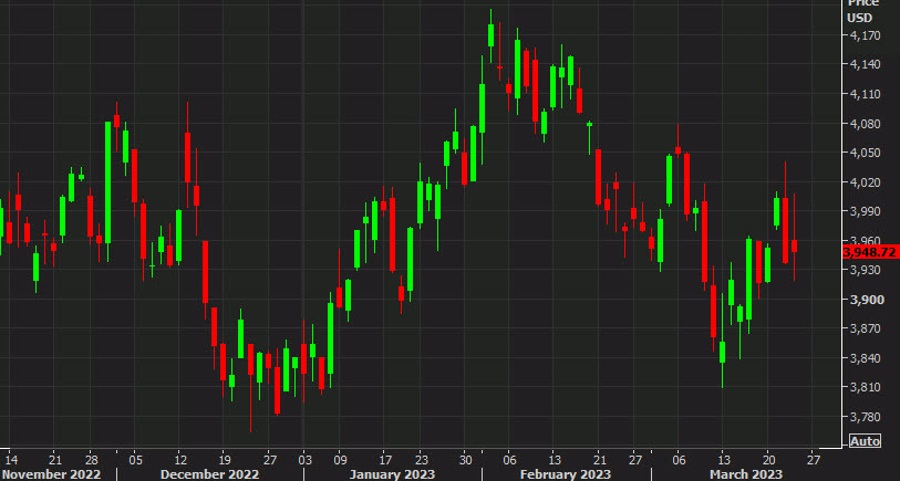
Task: Click the 4,080 price axis label
Action: click(x=864, y=123)
